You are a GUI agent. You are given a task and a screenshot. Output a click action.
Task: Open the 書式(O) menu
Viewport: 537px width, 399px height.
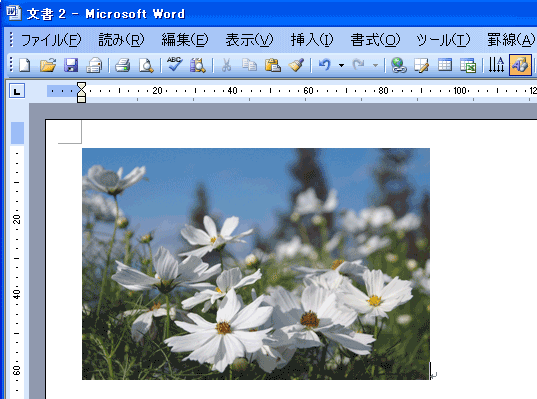[x=375, y=40]
